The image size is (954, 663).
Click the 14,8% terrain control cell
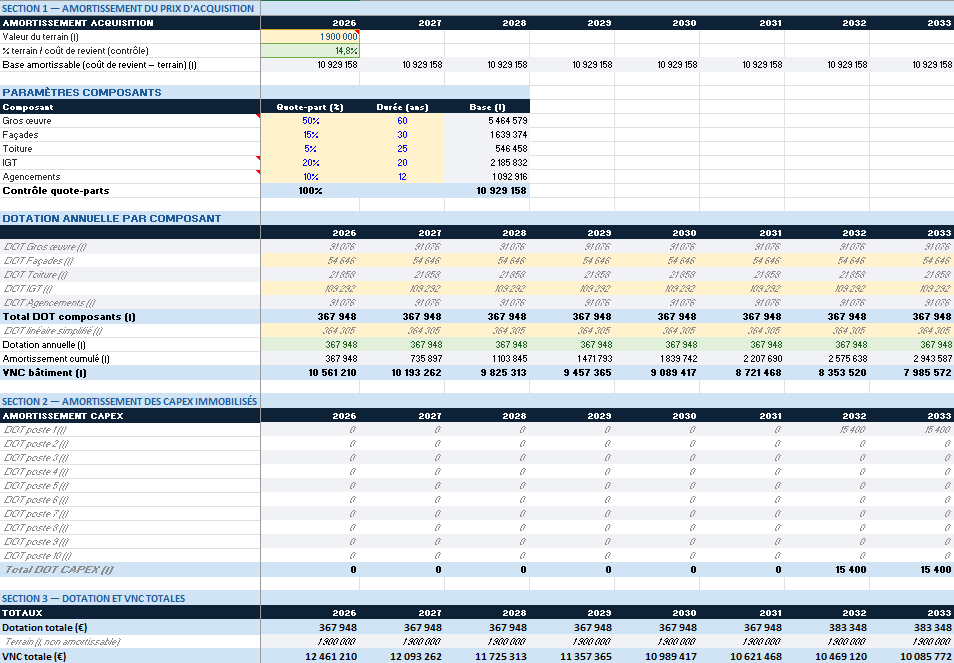(x=310, y=50)
